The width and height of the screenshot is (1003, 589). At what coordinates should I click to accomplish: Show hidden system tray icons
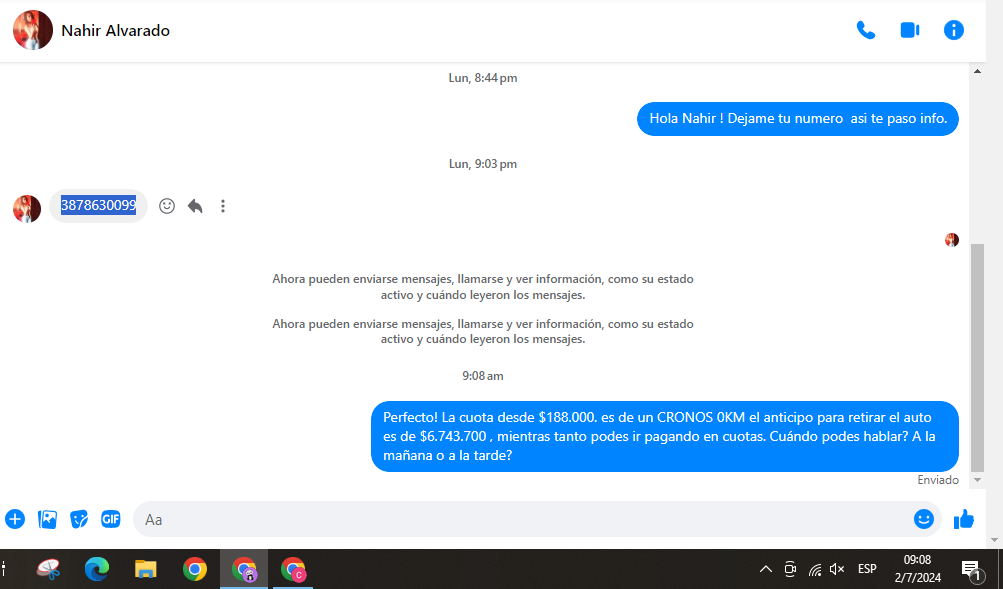[x=766, y=569]
